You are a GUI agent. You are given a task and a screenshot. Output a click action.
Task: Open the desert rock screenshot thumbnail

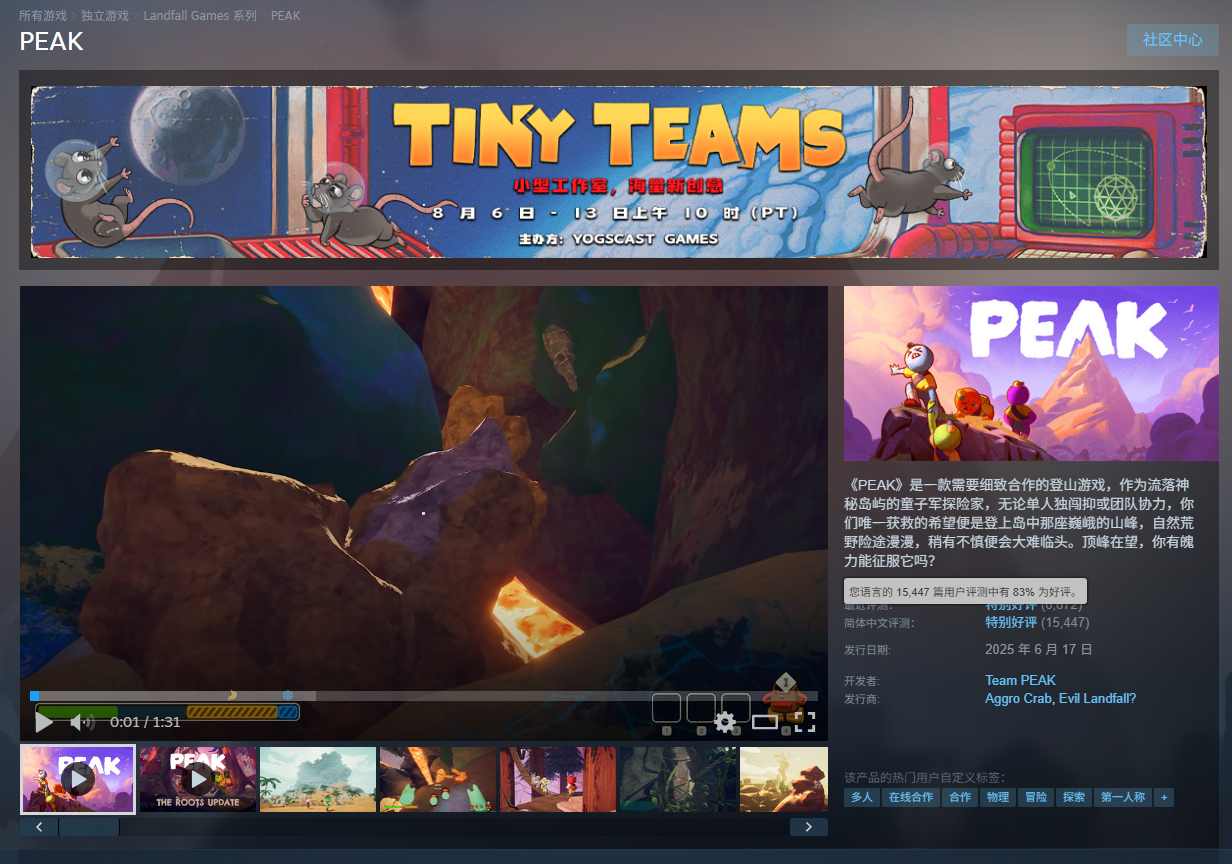(784, 778)
